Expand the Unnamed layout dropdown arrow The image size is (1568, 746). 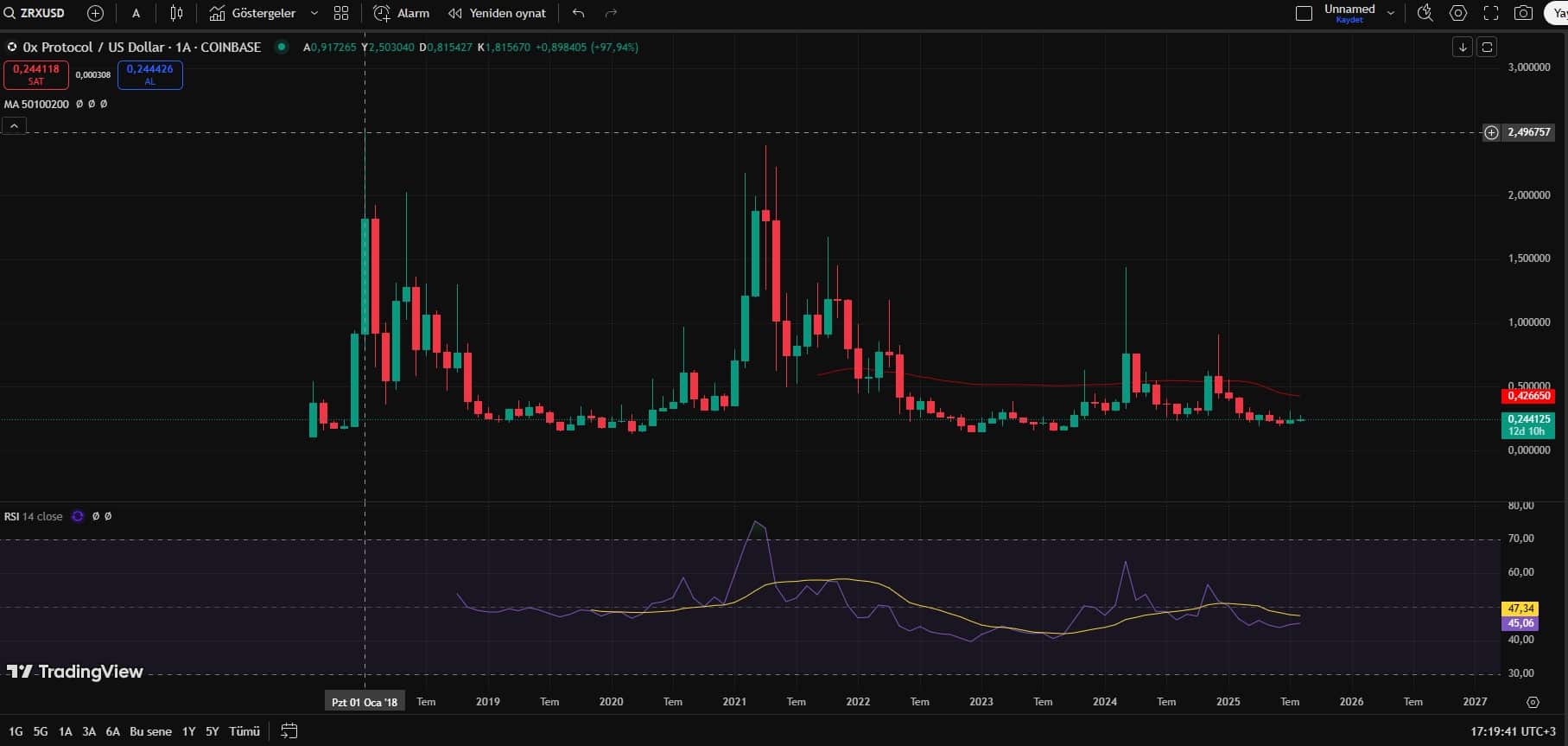[x=1390, y=13]
